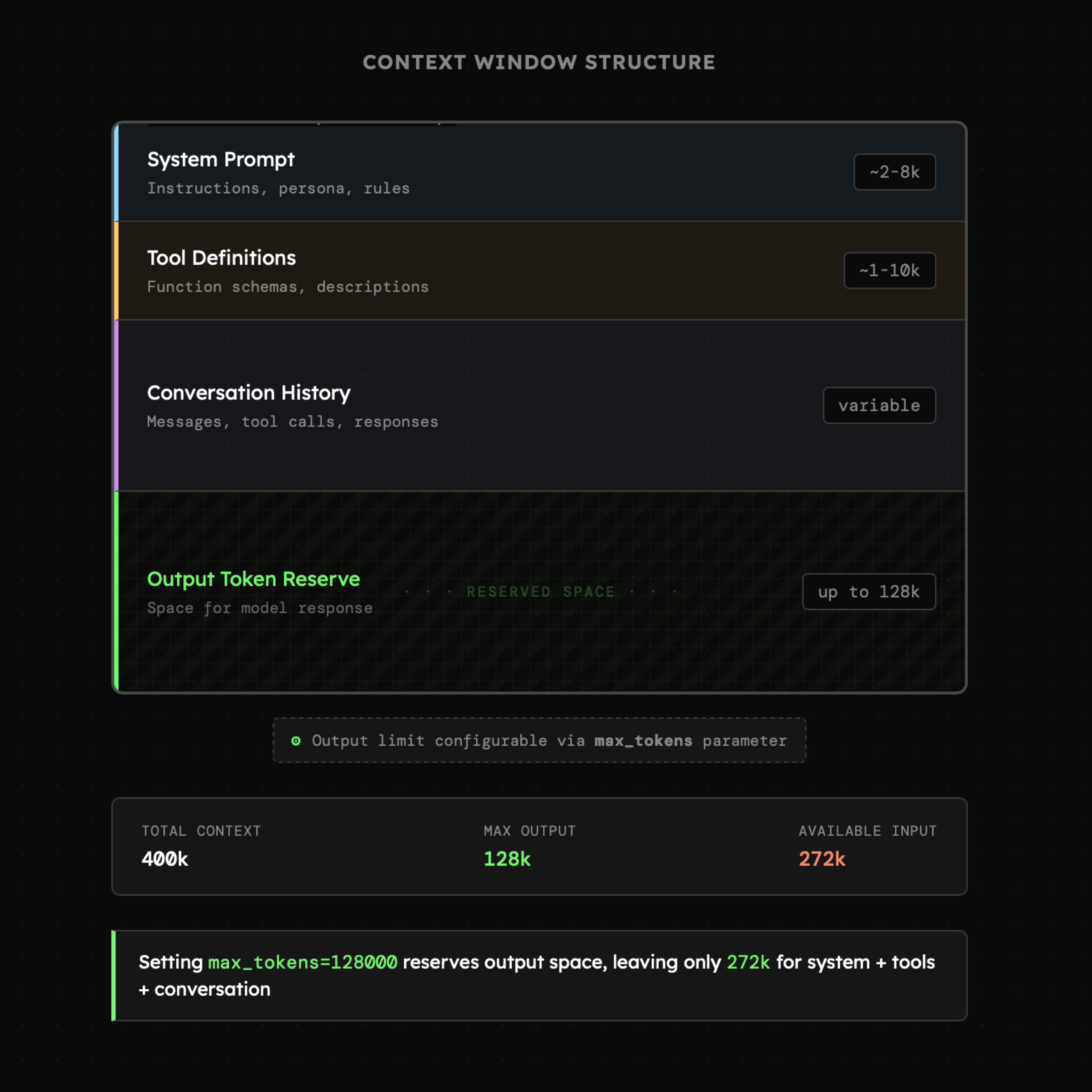Click the Context Window Structure title
The width and height of the screenshot is (1092, 1092).
coord(539,62)
